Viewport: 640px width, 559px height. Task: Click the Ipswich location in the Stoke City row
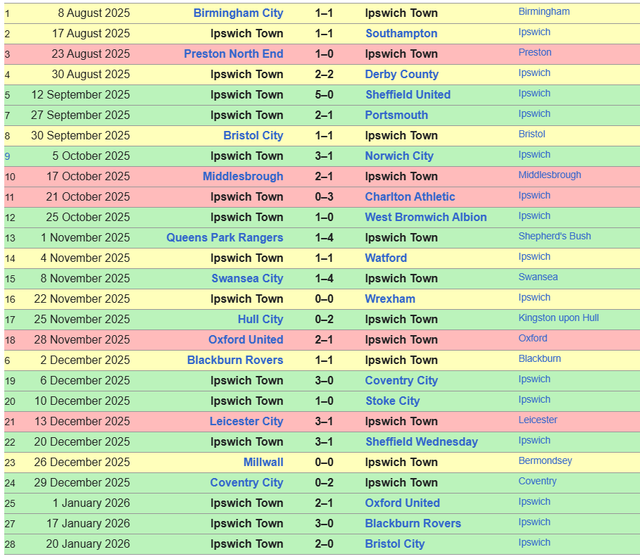pos(534,399)
